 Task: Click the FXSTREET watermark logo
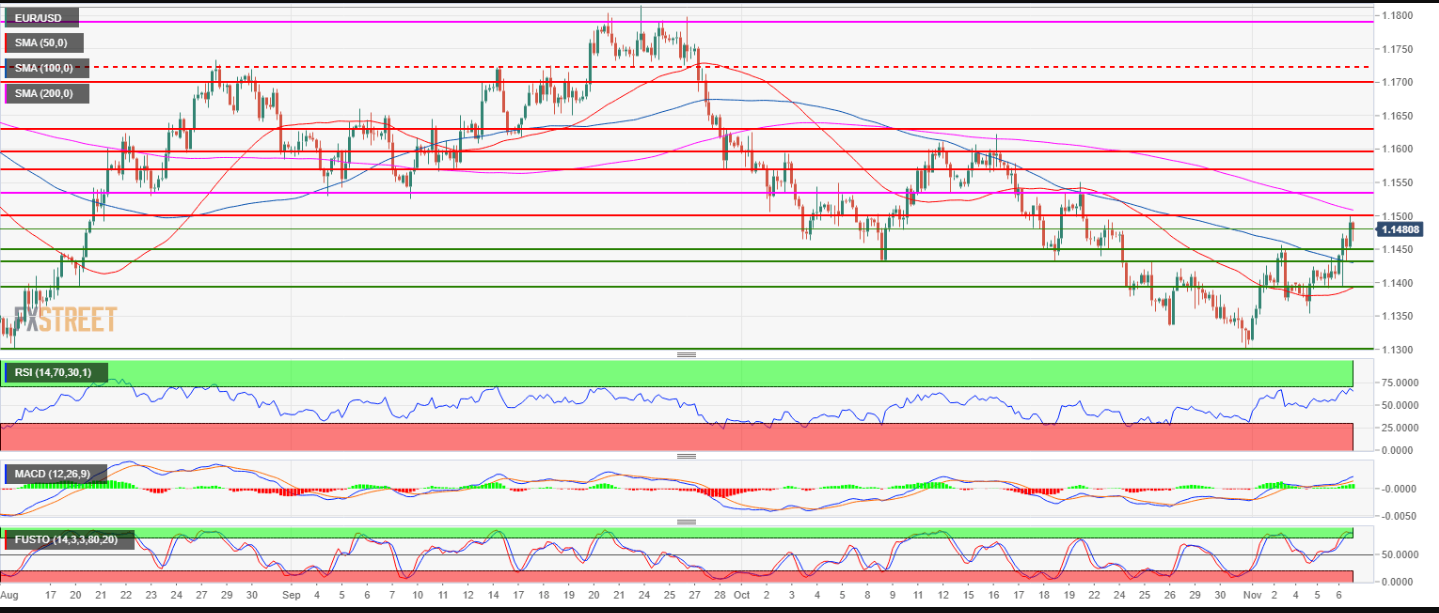[x=60, y=319]
